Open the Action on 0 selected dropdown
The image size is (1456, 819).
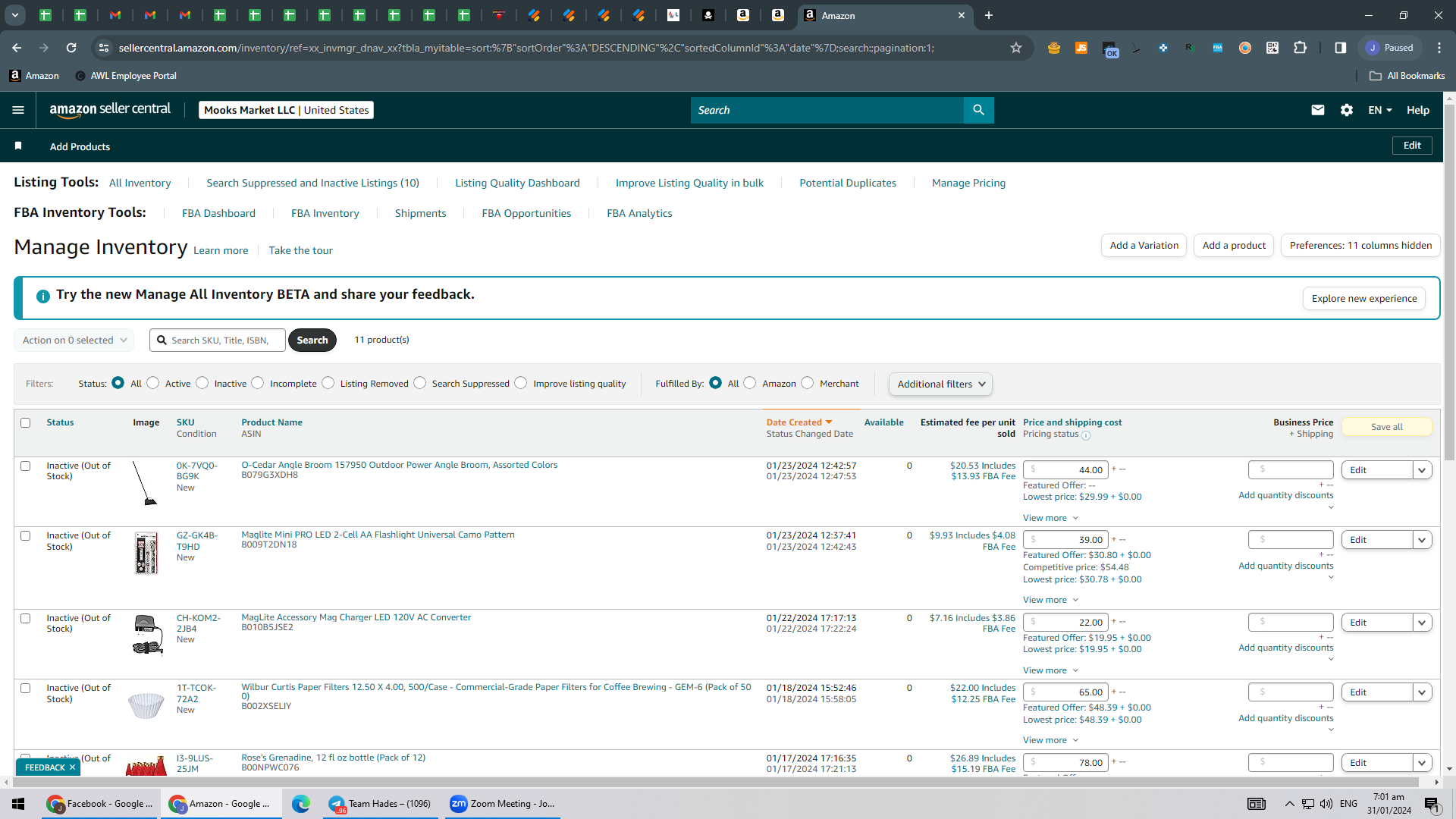pos(74,340)
